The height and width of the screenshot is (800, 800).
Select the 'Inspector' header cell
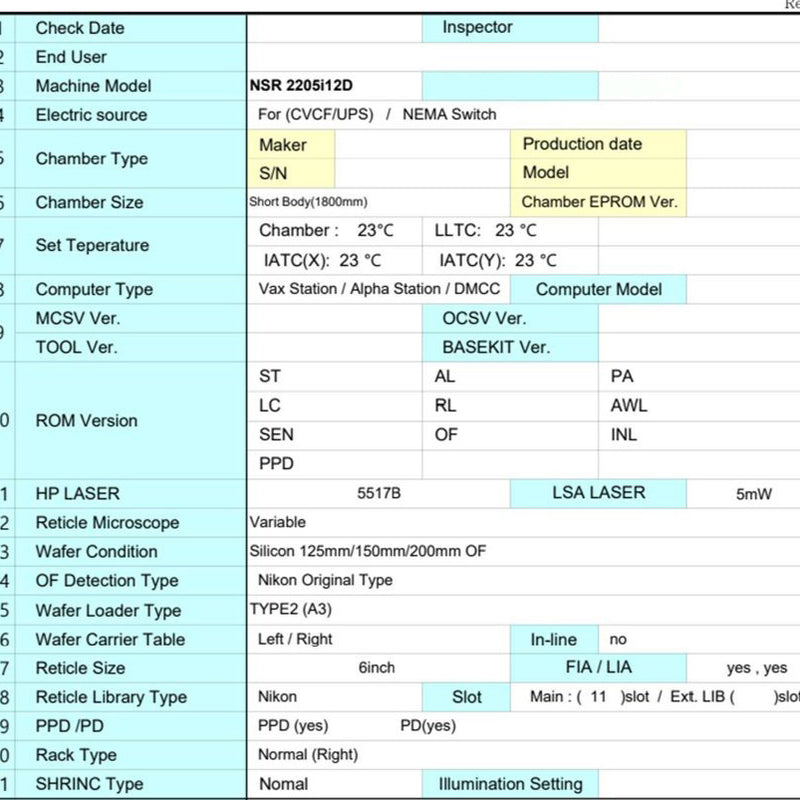510,28
